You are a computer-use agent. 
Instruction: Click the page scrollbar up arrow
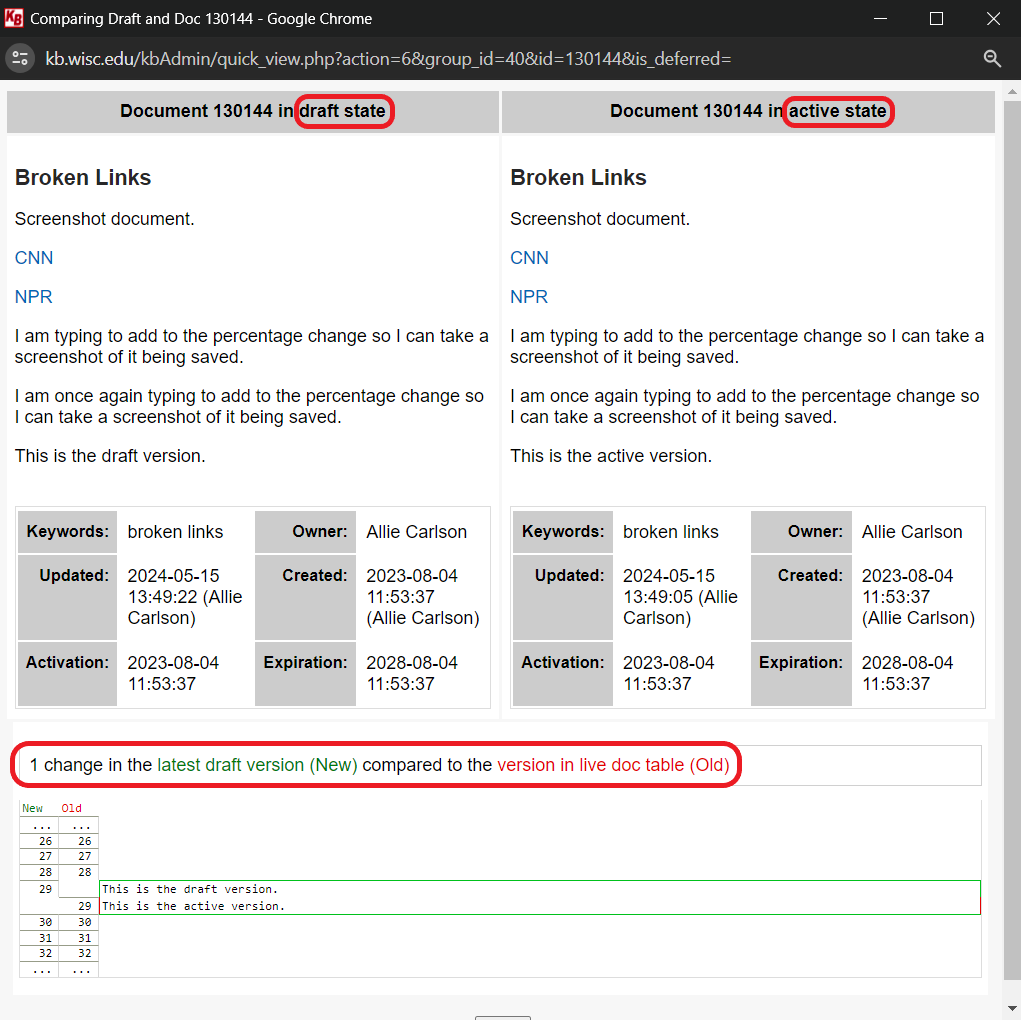[x=1012, y=92]
